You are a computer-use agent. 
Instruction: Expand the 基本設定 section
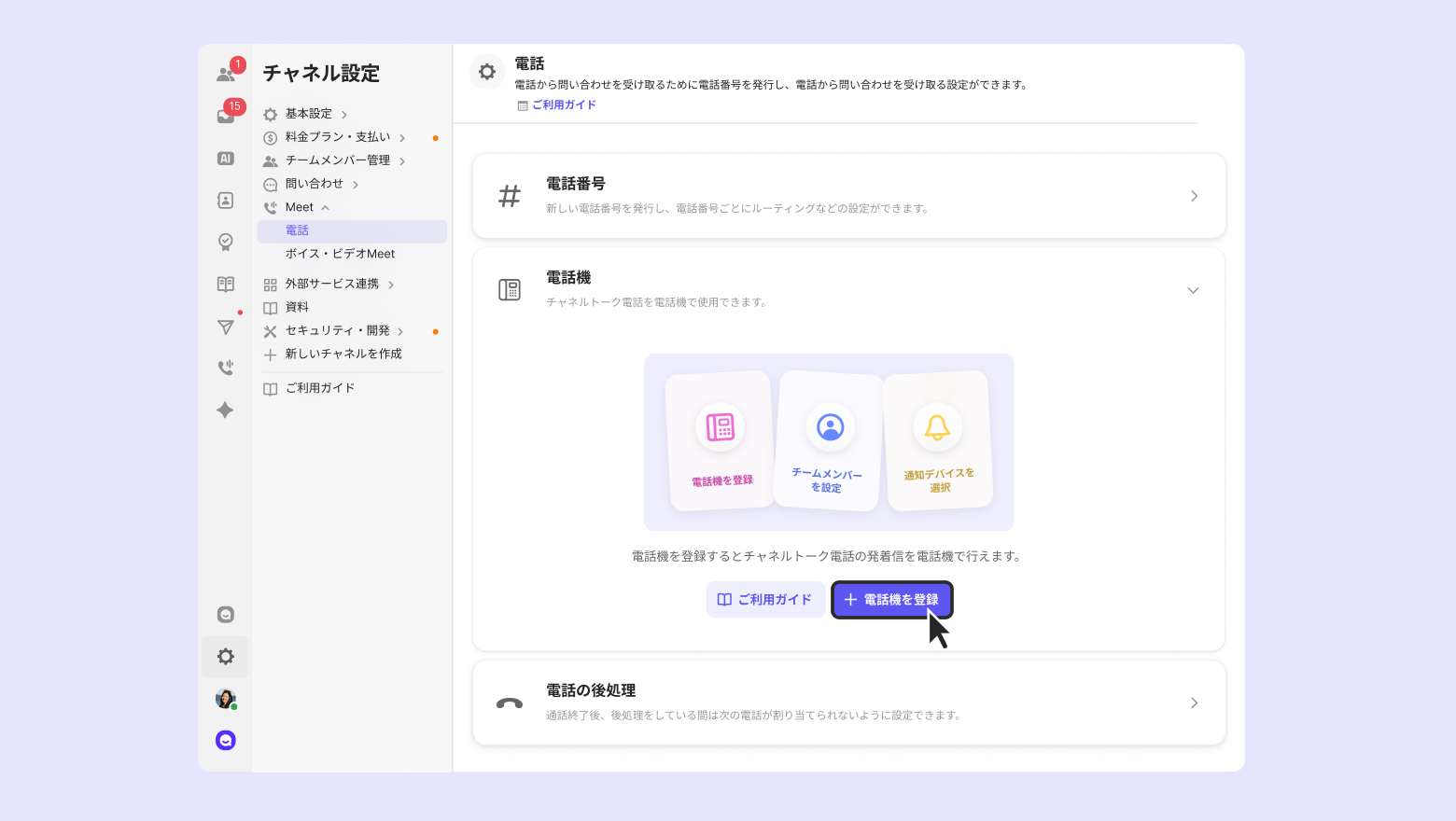344,115
